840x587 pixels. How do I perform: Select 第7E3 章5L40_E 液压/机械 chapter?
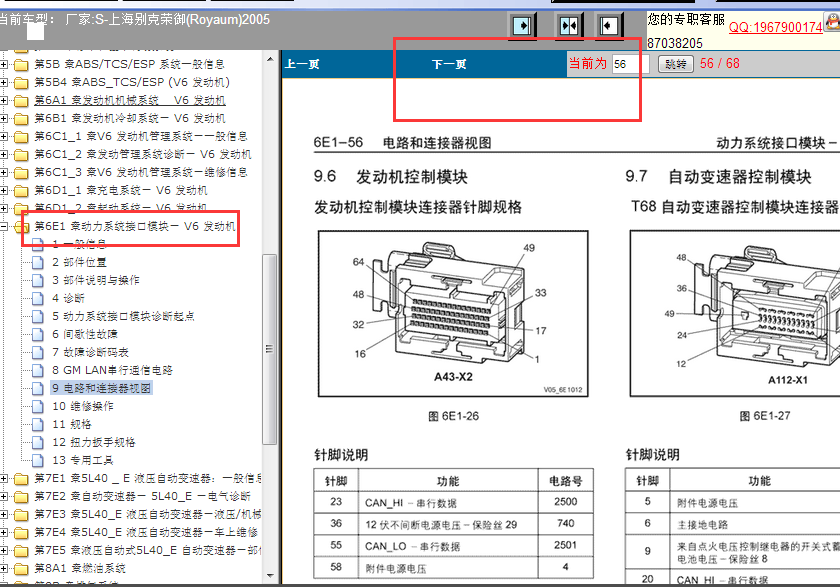click(x=148, y=514)
